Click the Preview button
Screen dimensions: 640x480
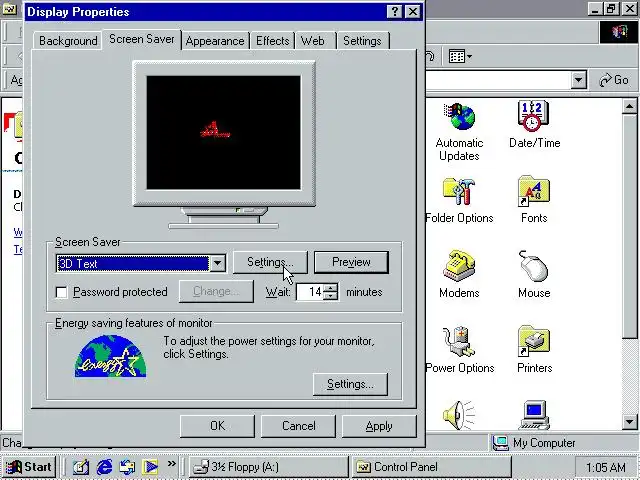click(351, 262)
